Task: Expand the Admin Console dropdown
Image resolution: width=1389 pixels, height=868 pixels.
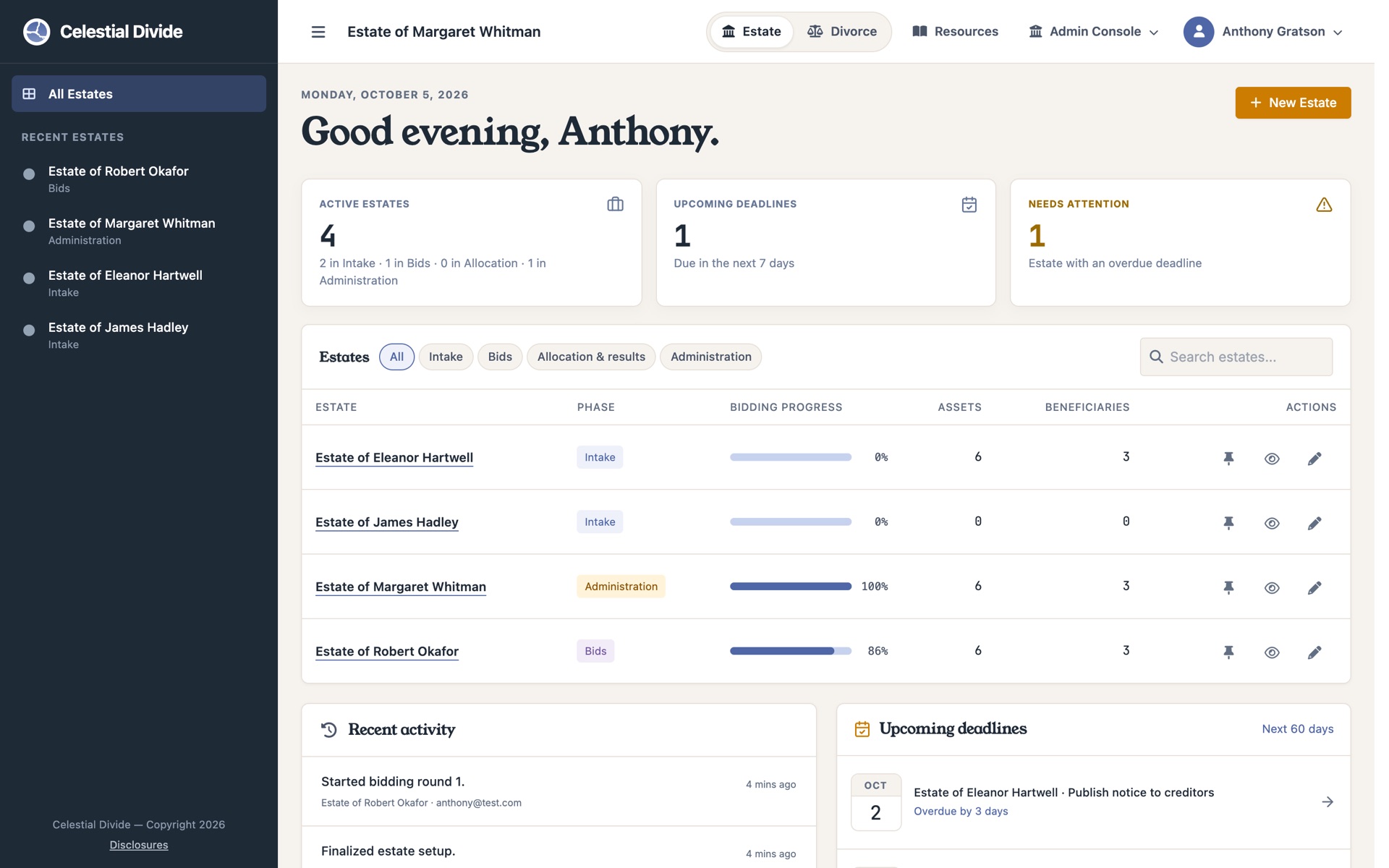Action: [1094, 32]
